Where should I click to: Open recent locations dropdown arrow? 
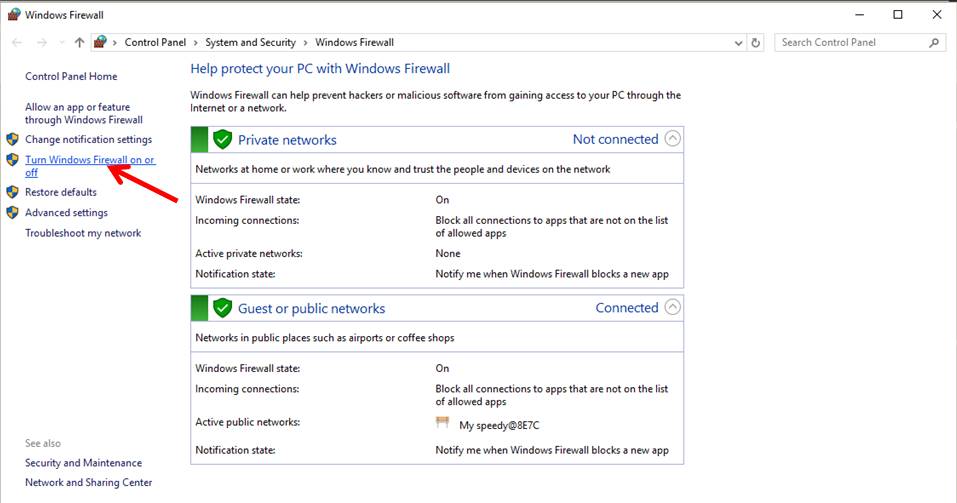point(62,43)
